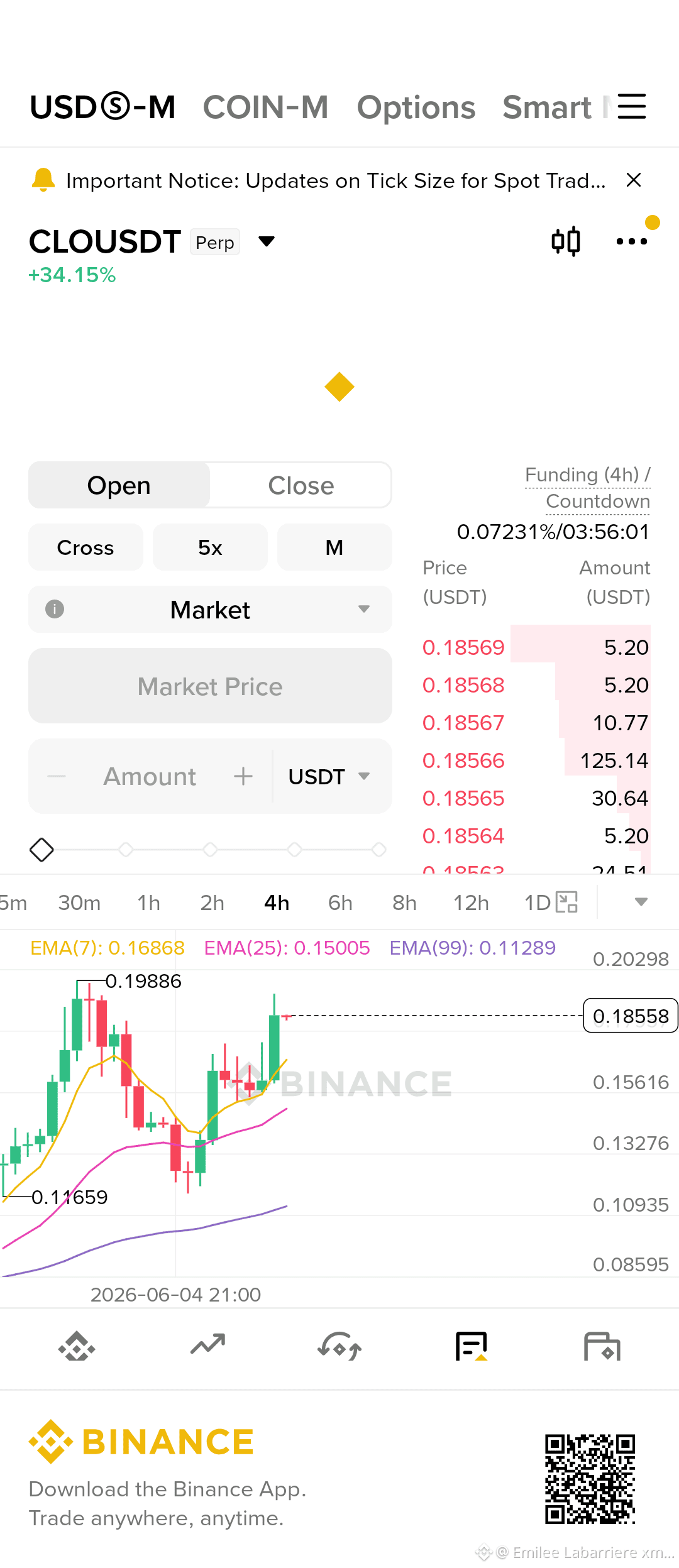Tap the EMA(99) indicator label
Screen dimensions: 679x1568
click(473, 948)
